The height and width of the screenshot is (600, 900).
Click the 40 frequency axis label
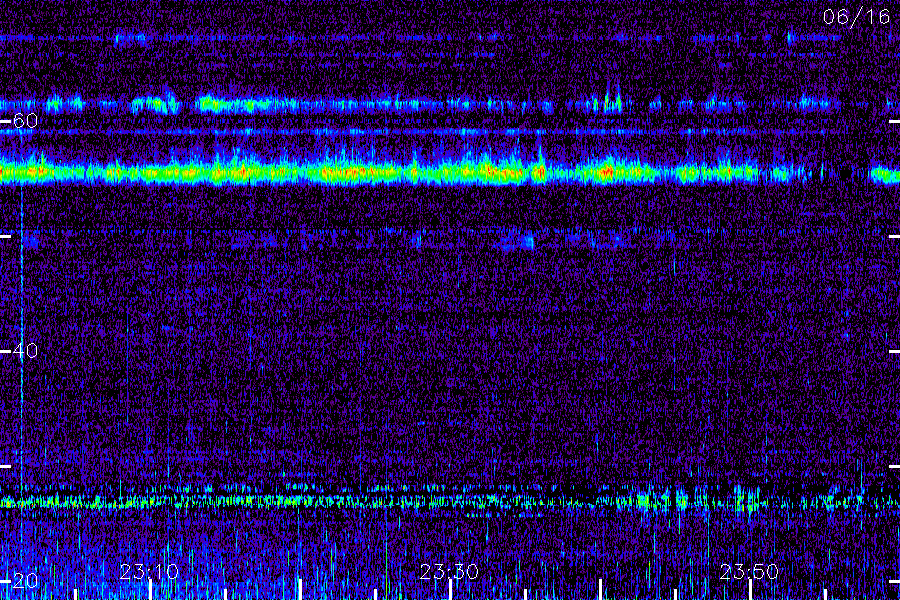25,350
